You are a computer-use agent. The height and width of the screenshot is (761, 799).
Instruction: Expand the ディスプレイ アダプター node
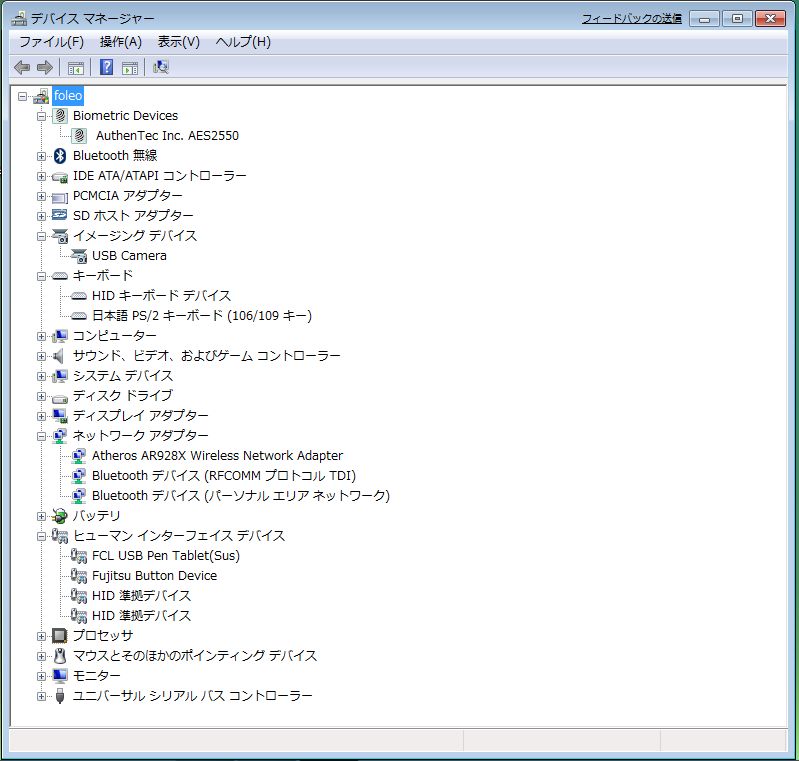[42, 416]
